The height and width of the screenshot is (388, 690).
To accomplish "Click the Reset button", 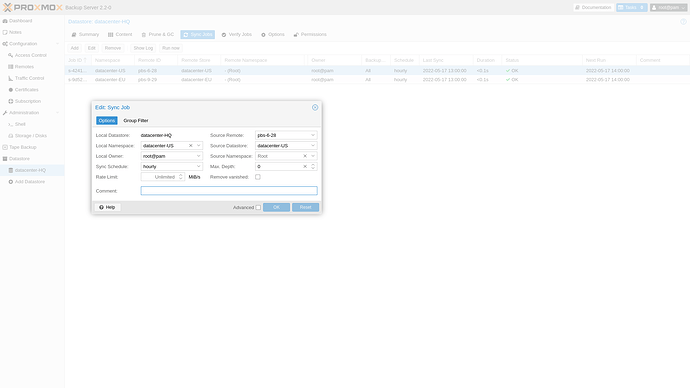I will [305, 207].
